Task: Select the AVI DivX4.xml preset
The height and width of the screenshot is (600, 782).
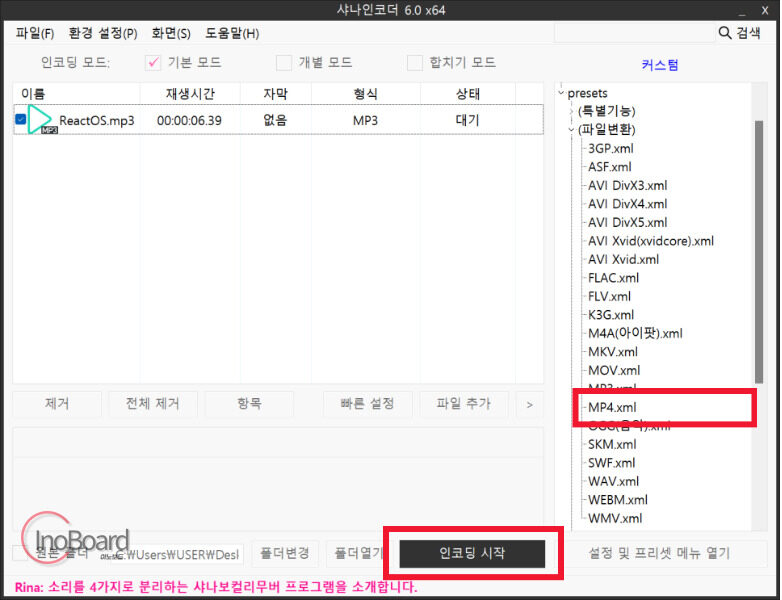Action: 627,204
